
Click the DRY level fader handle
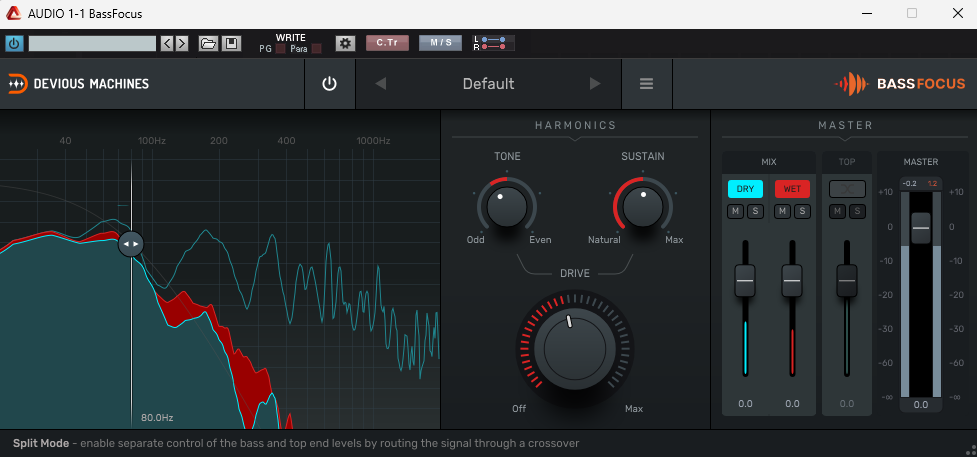click(x=745, y=281)
